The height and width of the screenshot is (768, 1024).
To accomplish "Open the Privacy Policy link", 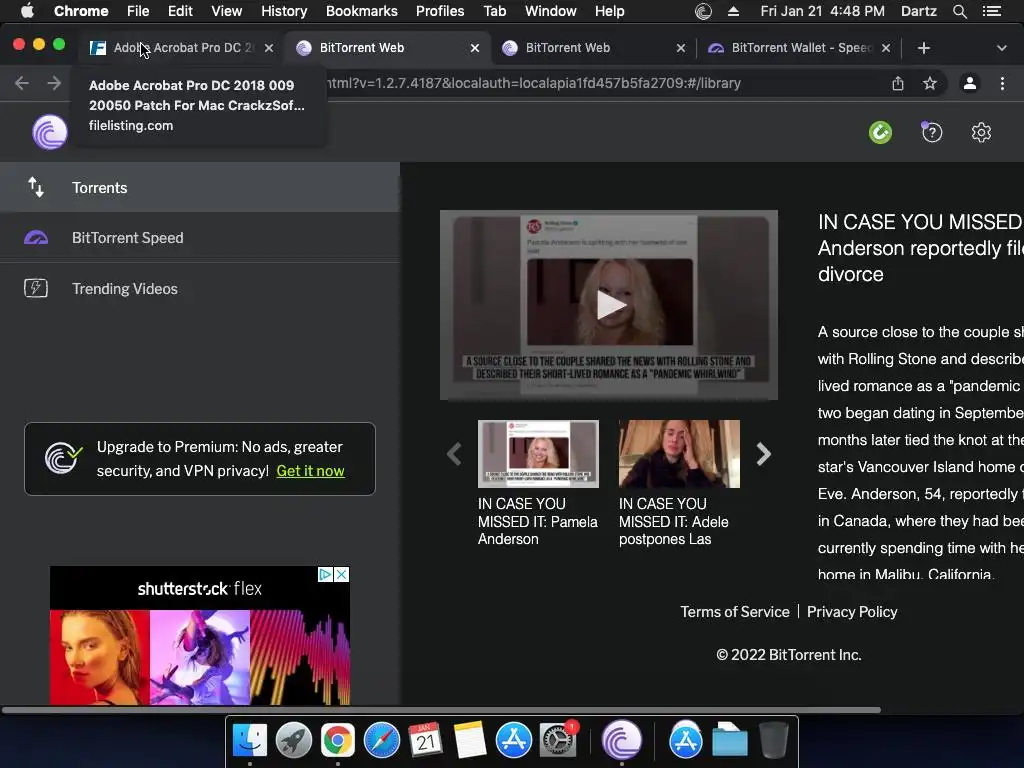I will [x=852, y=612].
